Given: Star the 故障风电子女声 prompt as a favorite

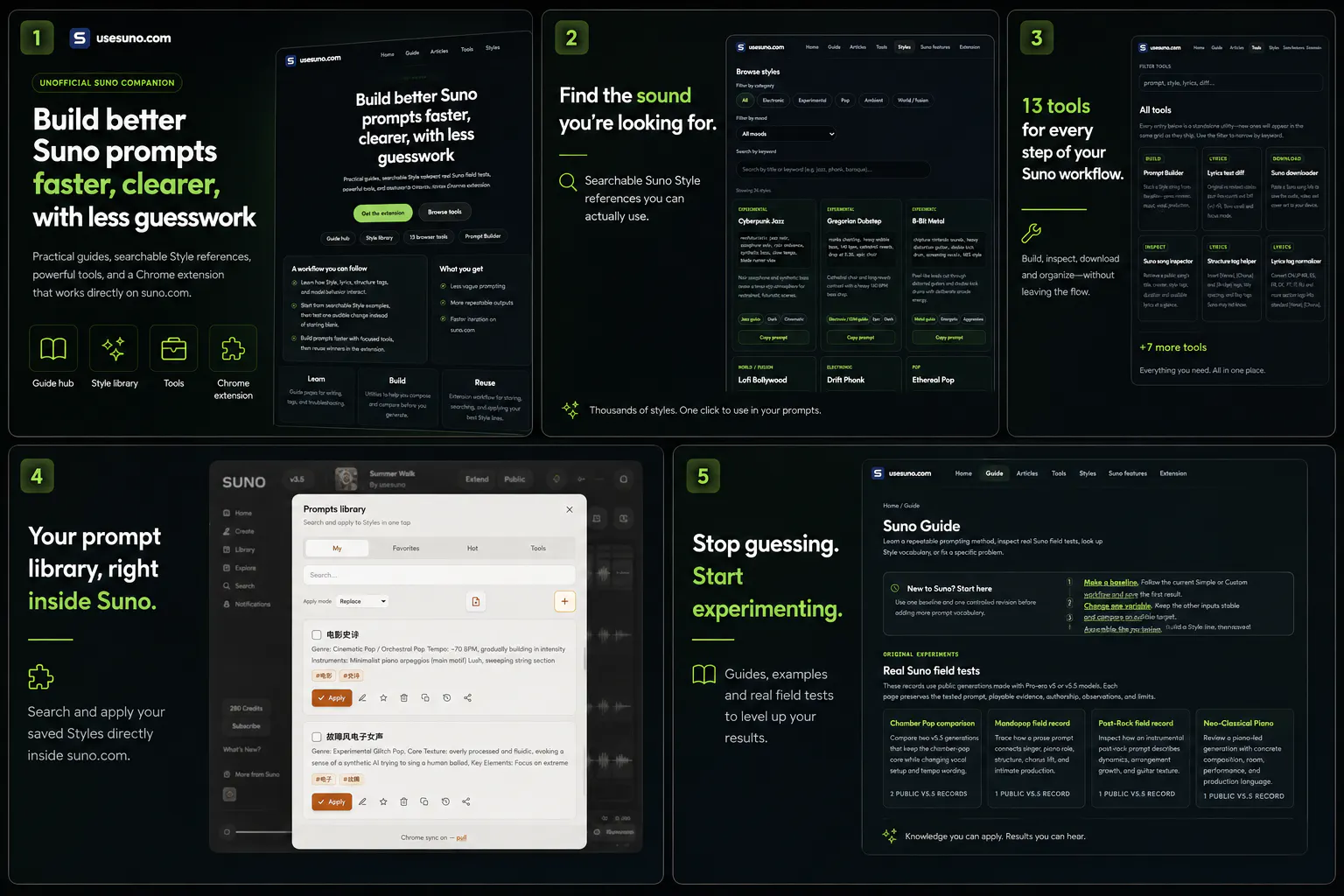Looking at the screenshot, I should coord(383,801).
